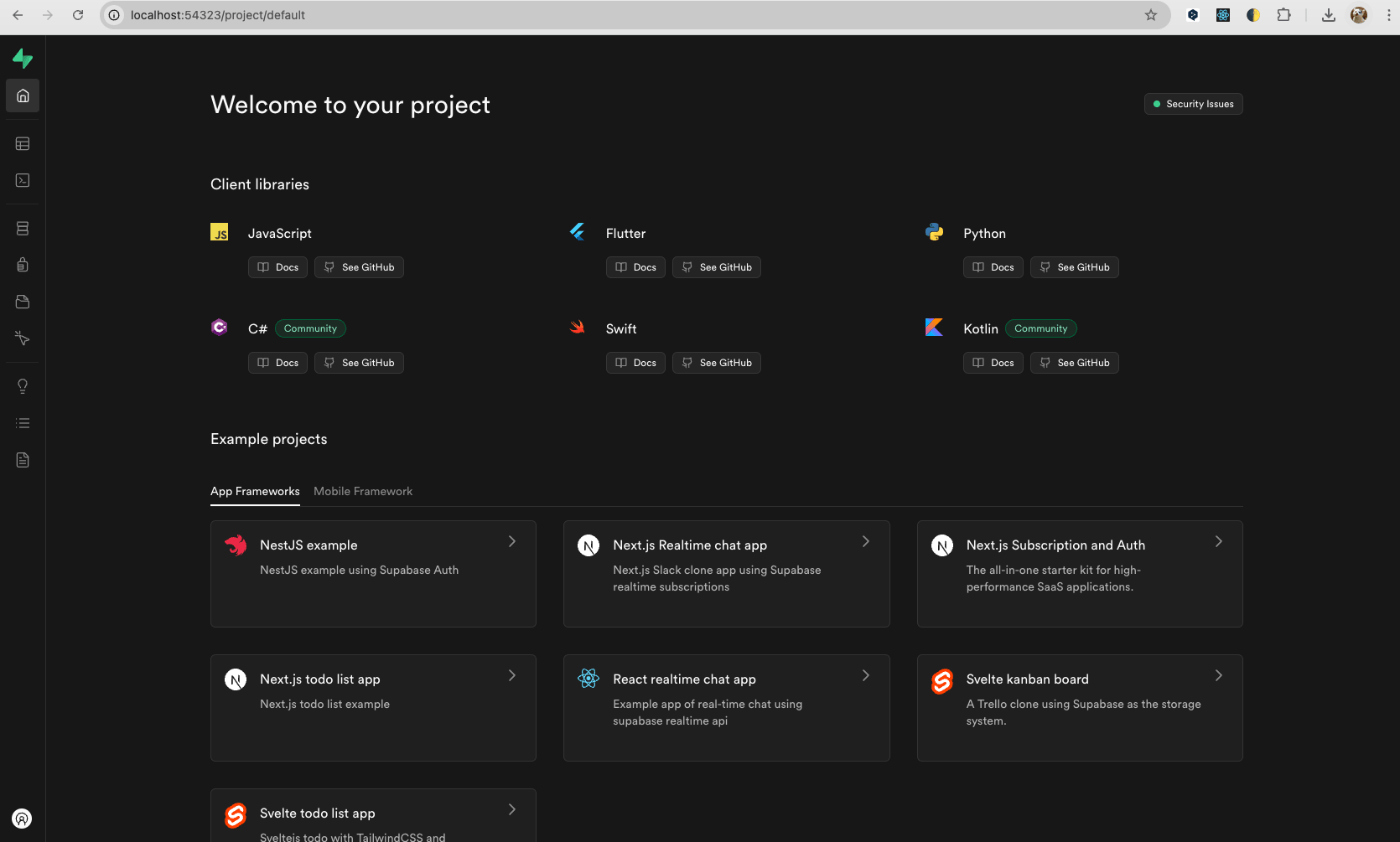Viewport: 1400px width, 842px height.
Task: Click the Kotlin logo icon
Action: click(x=934, y=327)
